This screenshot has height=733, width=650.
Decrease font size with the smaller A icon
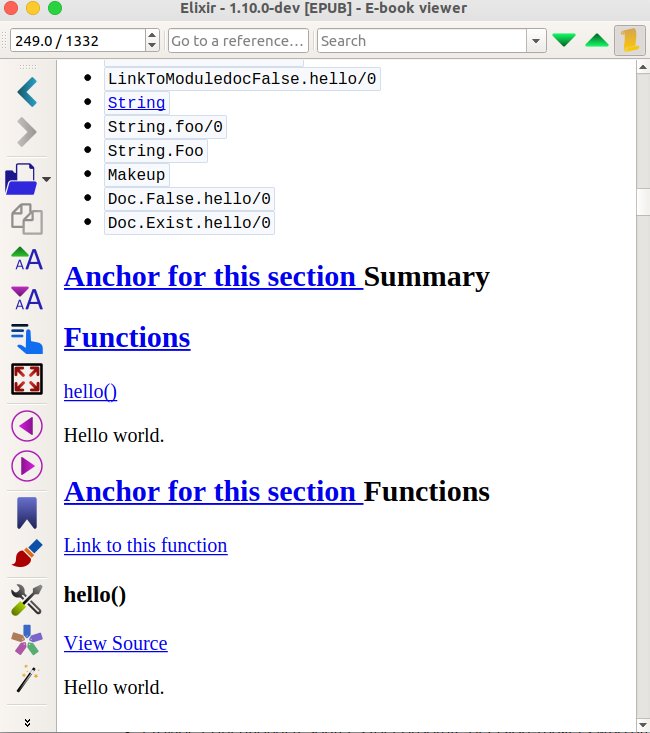tap(27, 299)
